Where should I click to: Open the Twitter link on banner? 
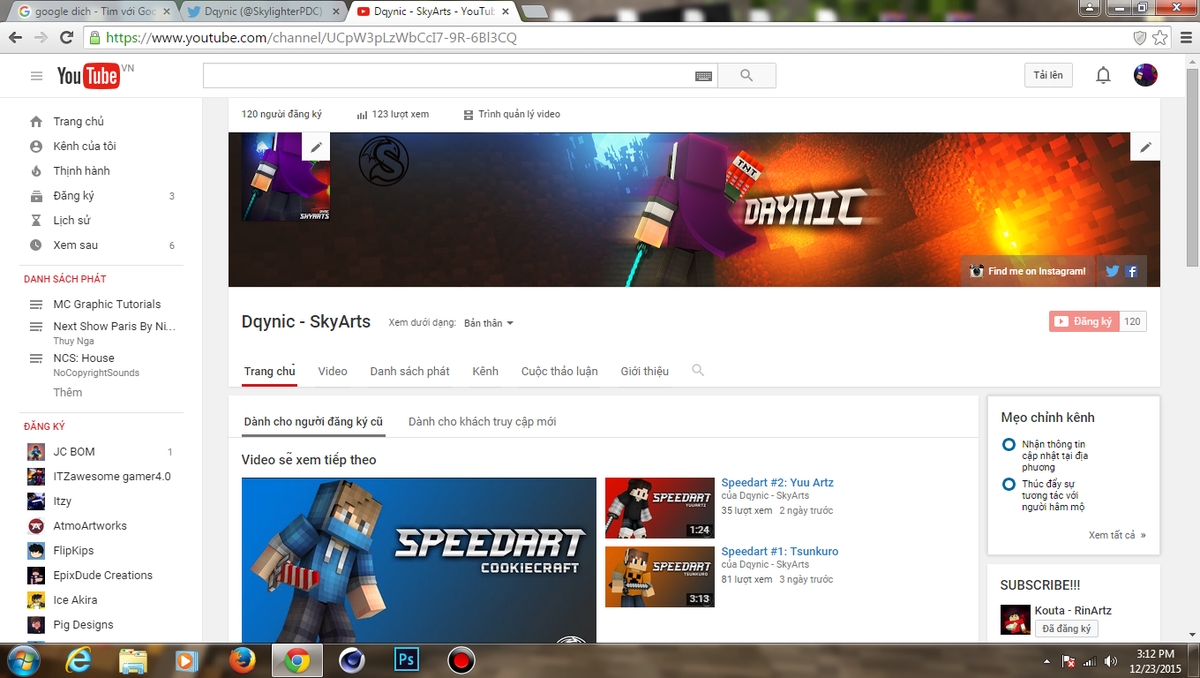[1112, 271]
